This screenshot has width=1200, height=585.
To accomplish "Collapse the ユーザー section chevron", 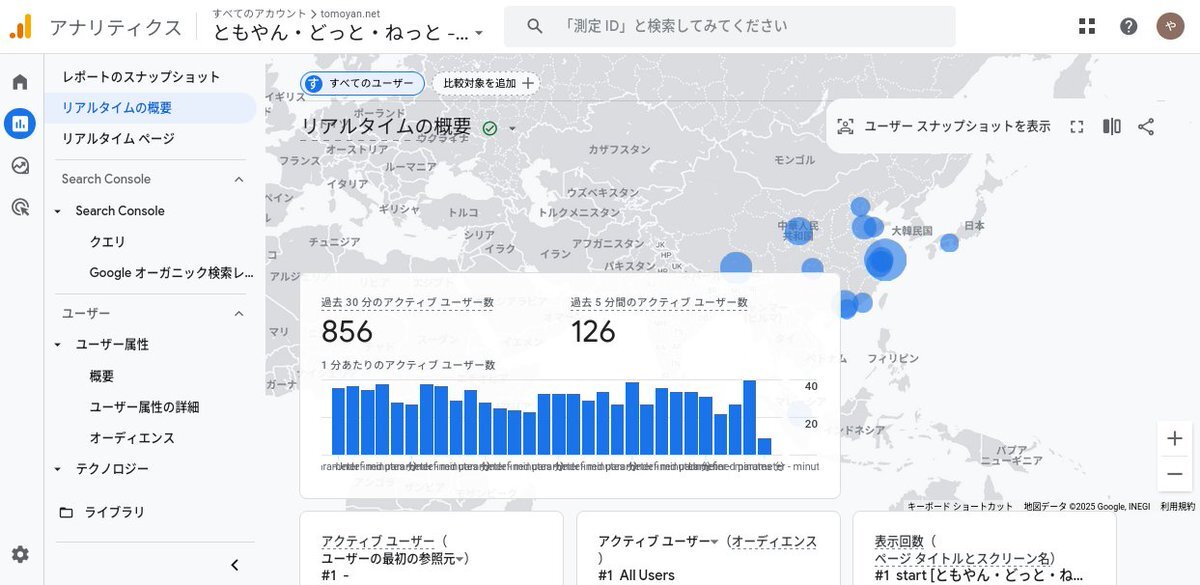I will pyautogui.click(x=239, y=313).
